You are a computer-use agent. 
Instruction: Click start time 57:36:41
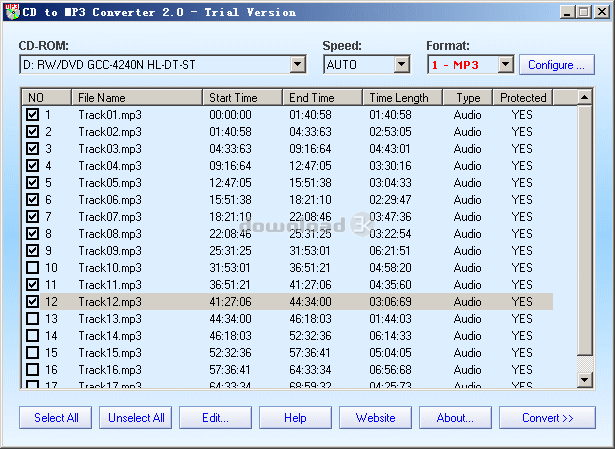pyautogui.click(x=230, y=370)
